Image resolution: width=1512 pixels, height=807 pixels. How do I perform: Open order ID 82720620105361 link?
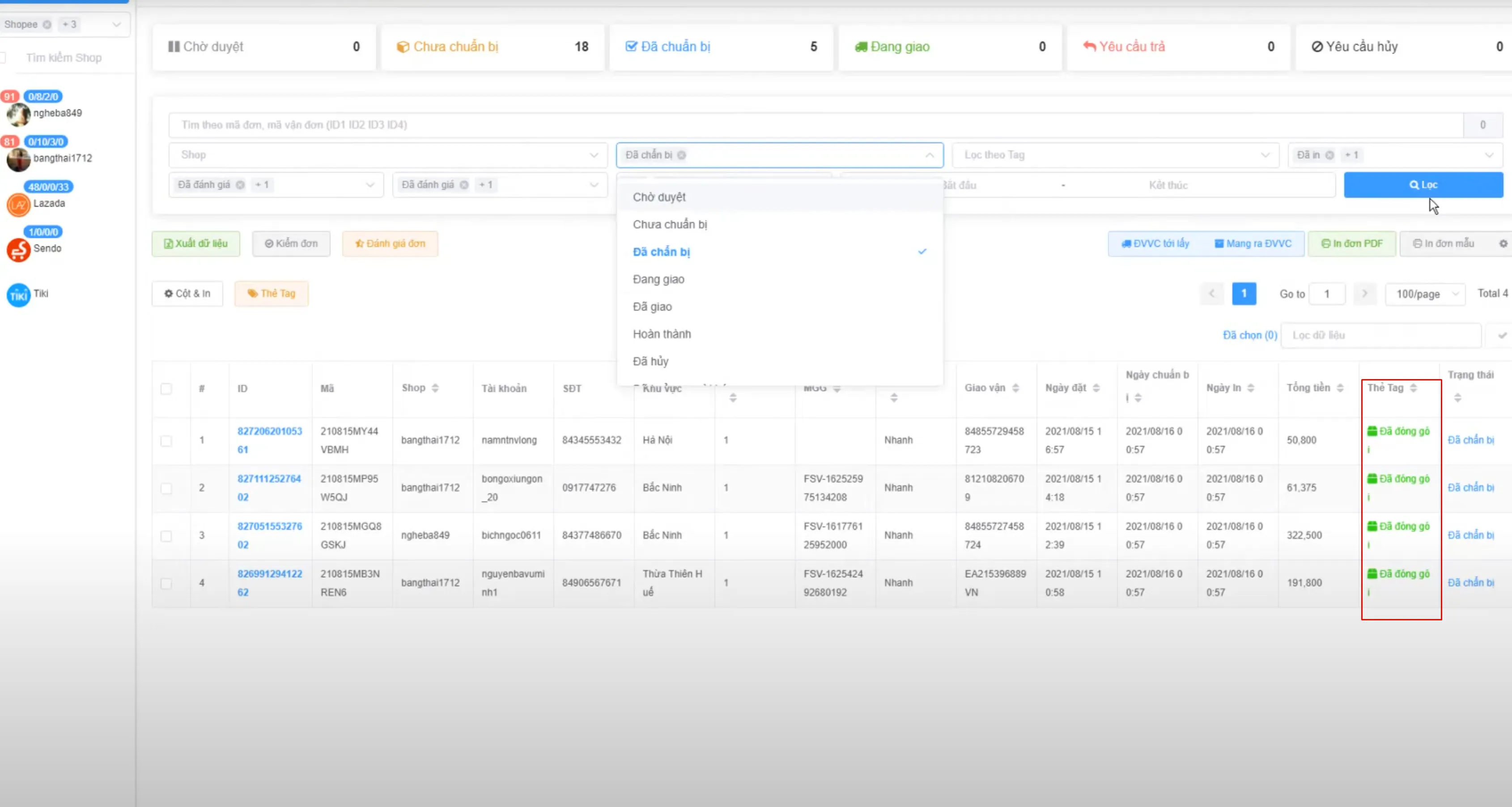(269, 440)
